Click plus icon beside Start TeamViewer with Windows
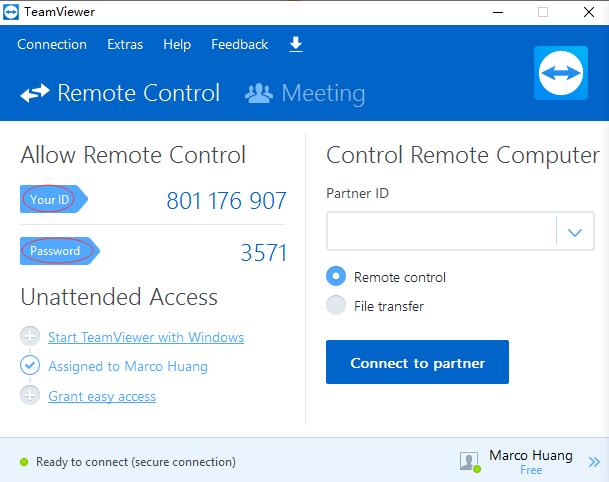This screenshot has width=609, height=482. click(x=30, y=336)
